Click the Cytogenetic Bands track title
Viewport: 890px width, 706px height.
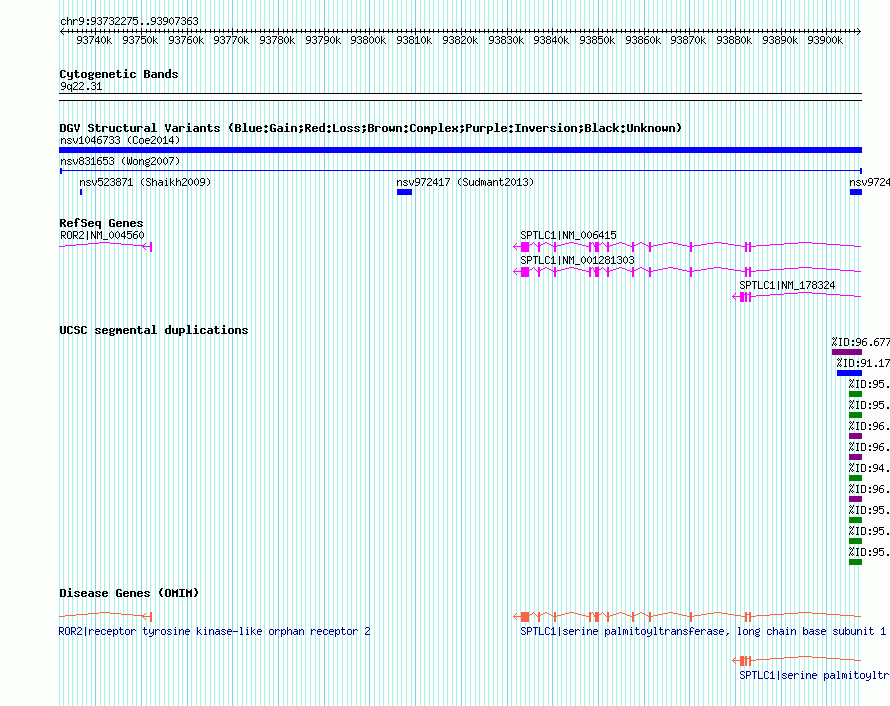(119, 74)
